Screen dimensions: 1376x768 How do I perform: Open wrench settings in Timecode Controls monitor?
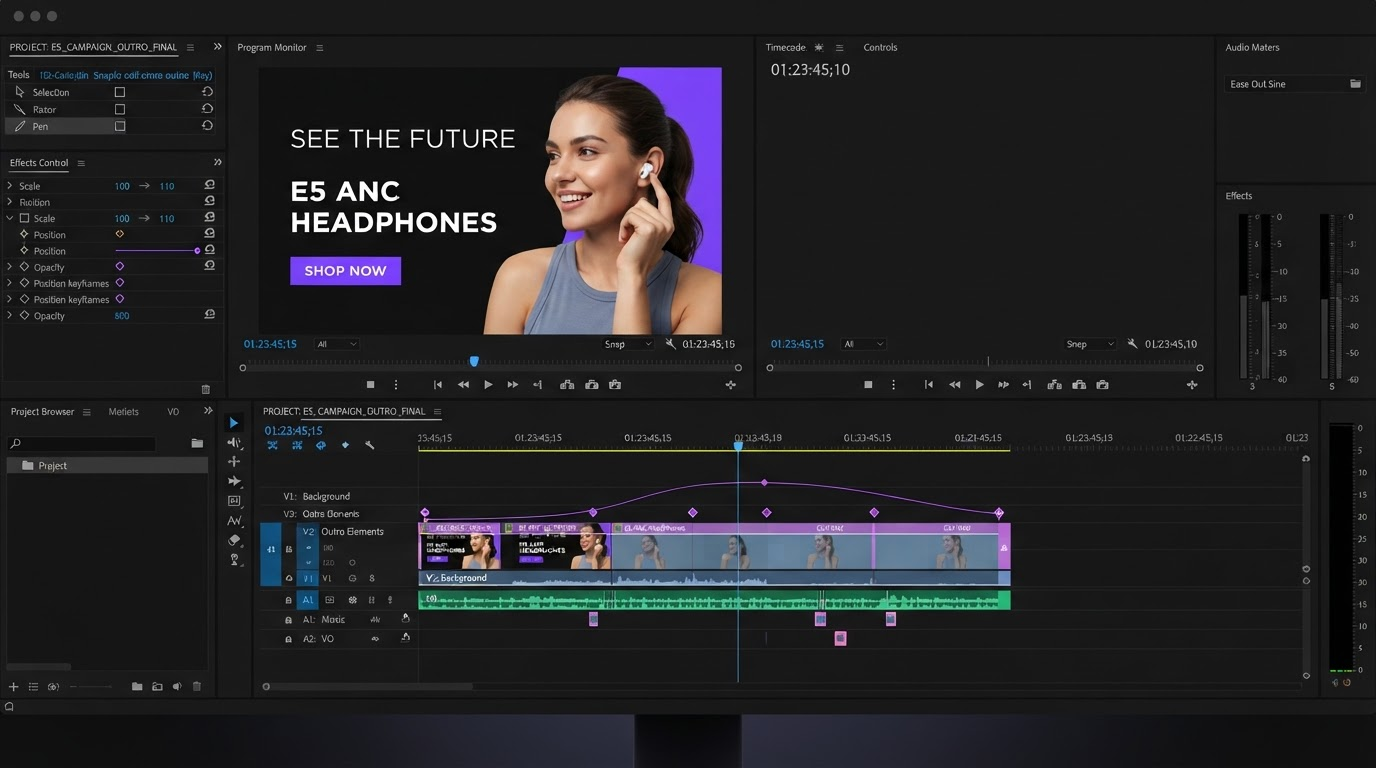[x=1132, y=344]
